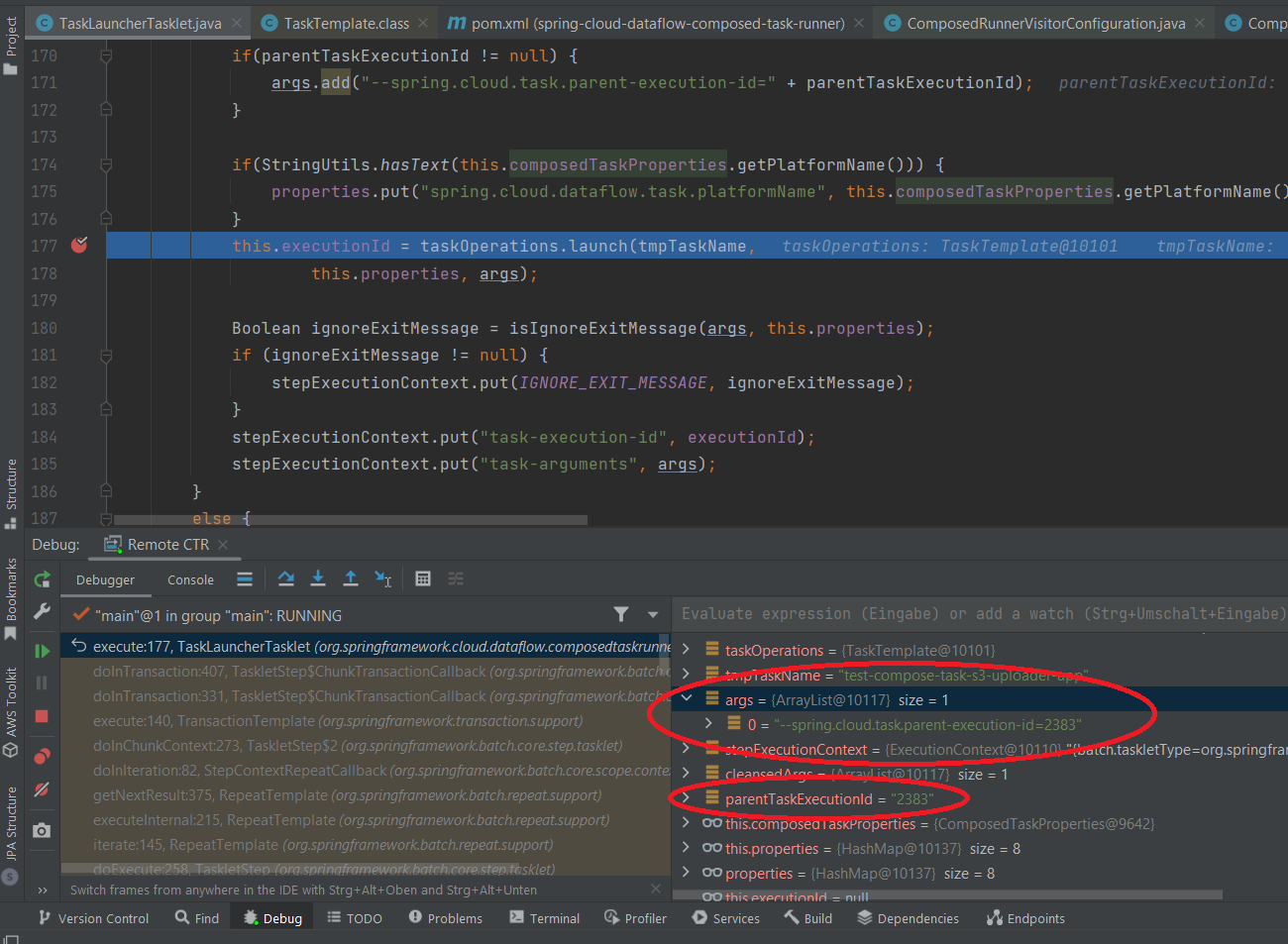Expand this.properties HashMap node
The width and height of the screenshot is (1288, 944).
pyautogui.click(x=686, y=848)
